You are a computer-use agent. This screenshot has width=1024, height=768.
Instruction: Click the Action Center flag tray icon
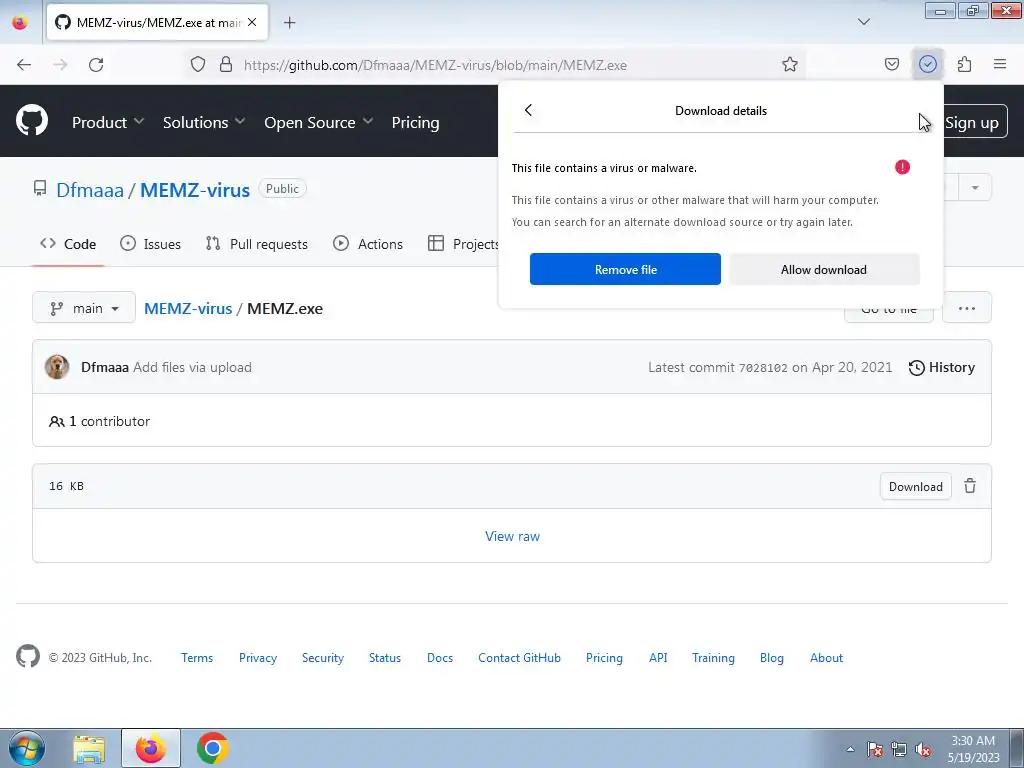point(875,750)
